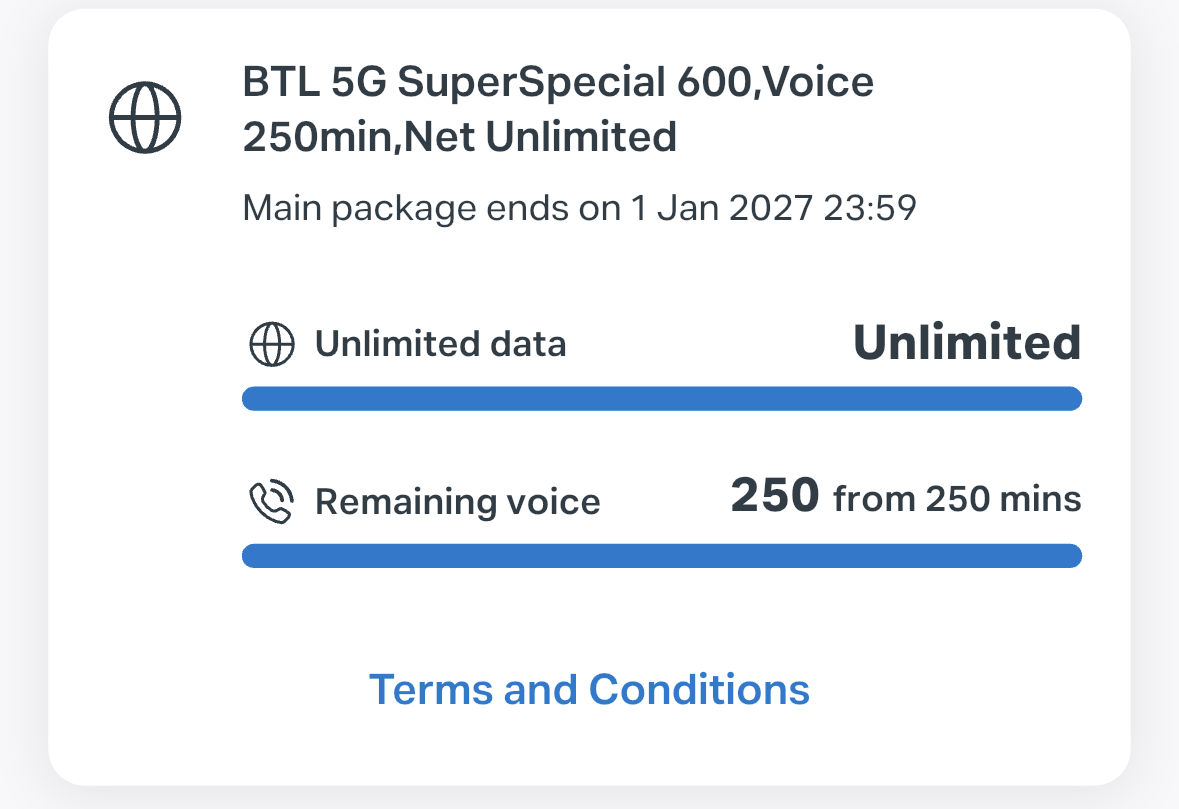Tap the large globe icon beside package title
Viewport: 1179px width, 809px height.
[x=145, y=117]
